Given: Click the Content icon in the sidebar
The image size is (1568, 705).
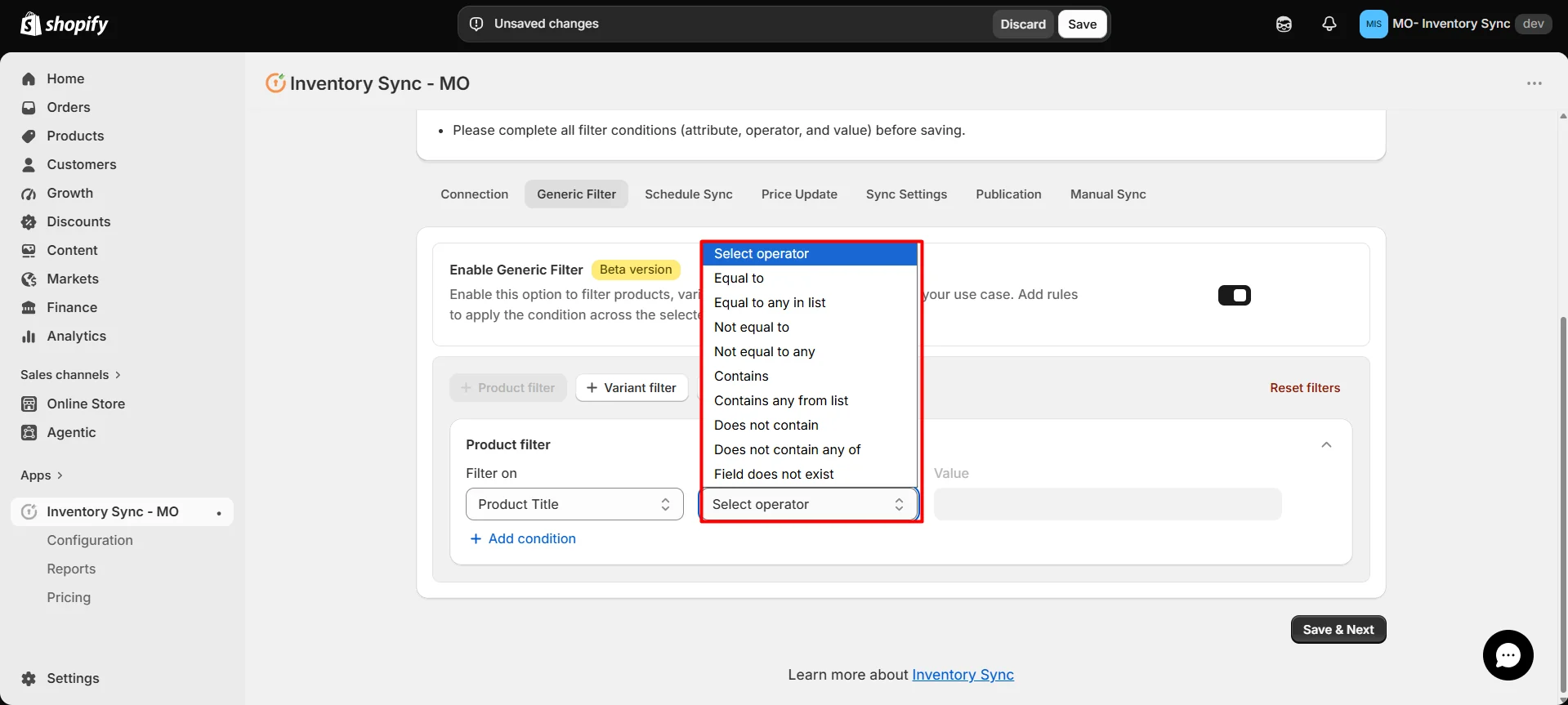Looking at the screenshot, I should click(29, 250).
